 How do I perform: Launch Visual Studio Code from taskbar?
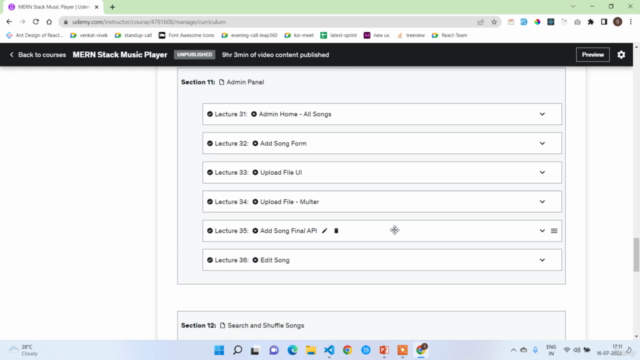pyautogui.click(x=329, y=350)
